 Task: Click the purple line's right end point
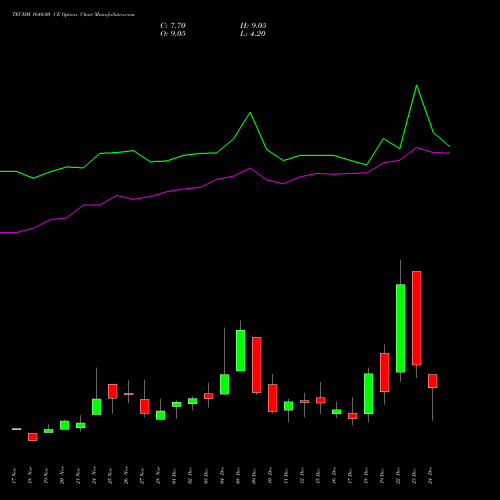pyautogui.click(x=450, y=153)
